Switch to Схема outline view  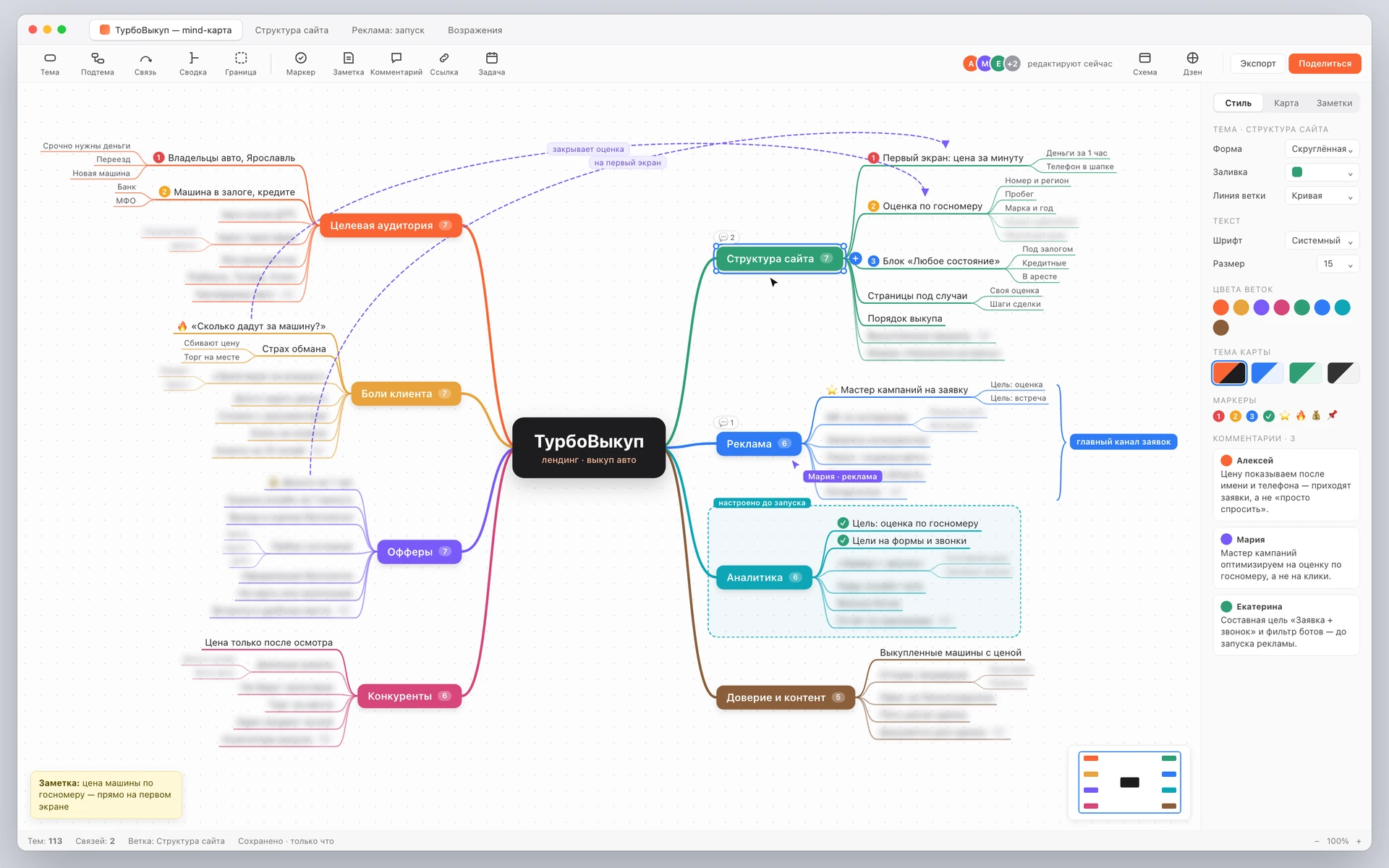1144,64
